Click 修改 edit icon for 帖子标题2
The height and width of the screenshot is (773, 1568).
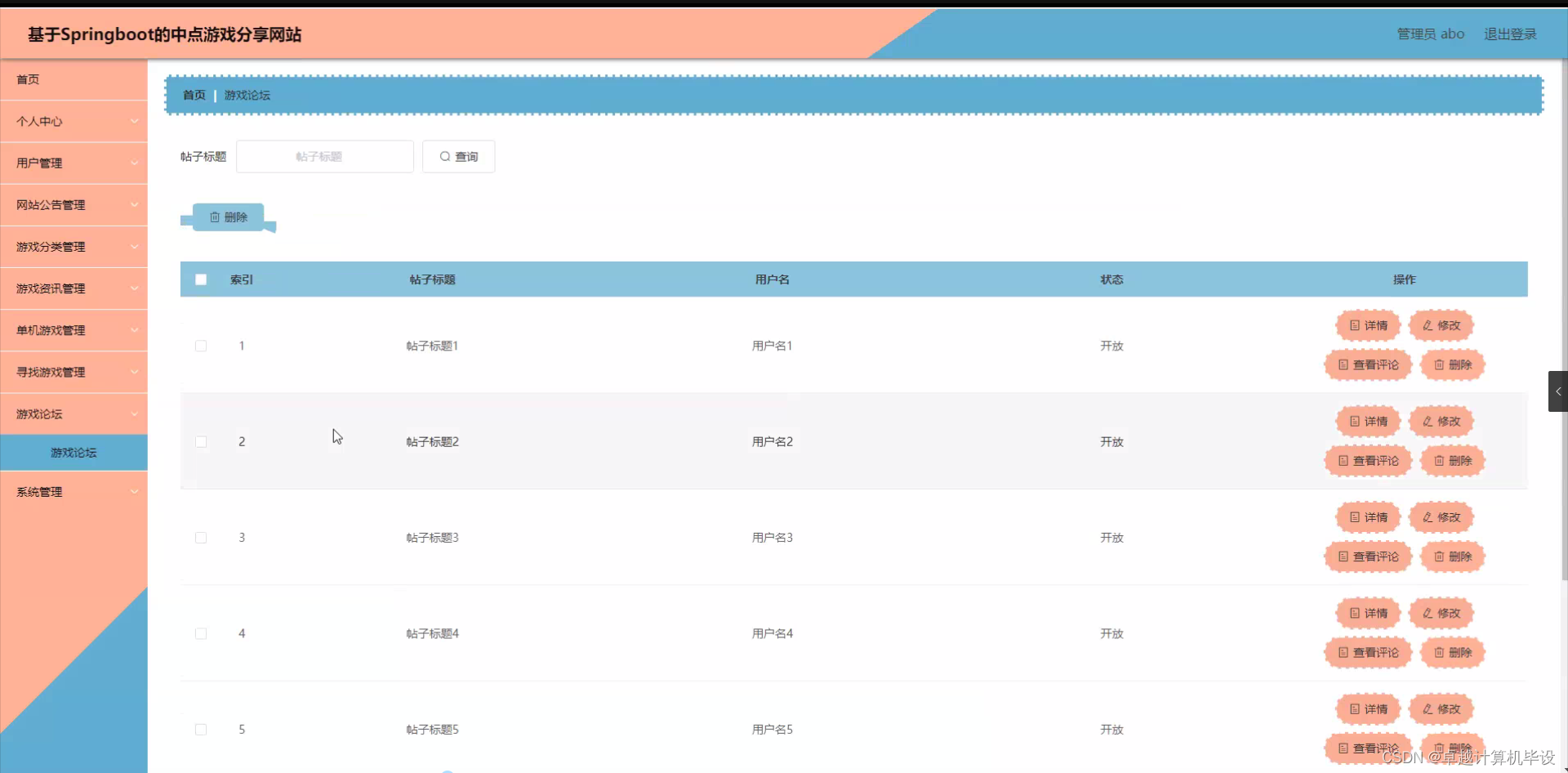click(x=1441, y=421)
